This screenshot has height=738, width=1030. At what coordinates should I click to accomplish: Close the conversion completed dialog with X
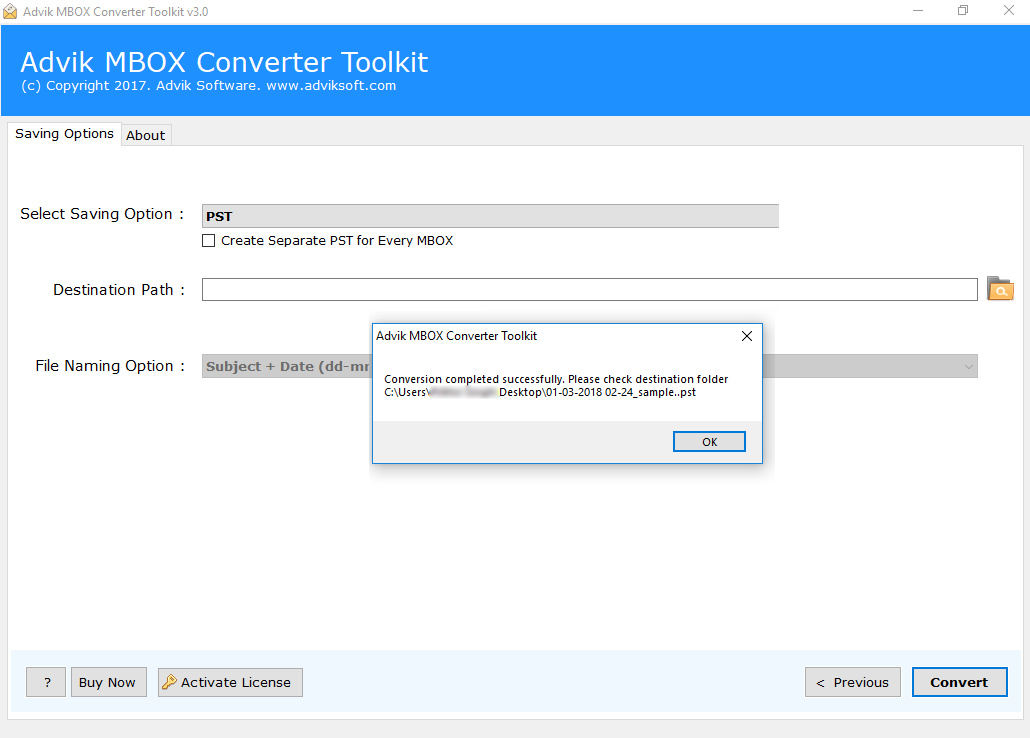pos(747,336)
